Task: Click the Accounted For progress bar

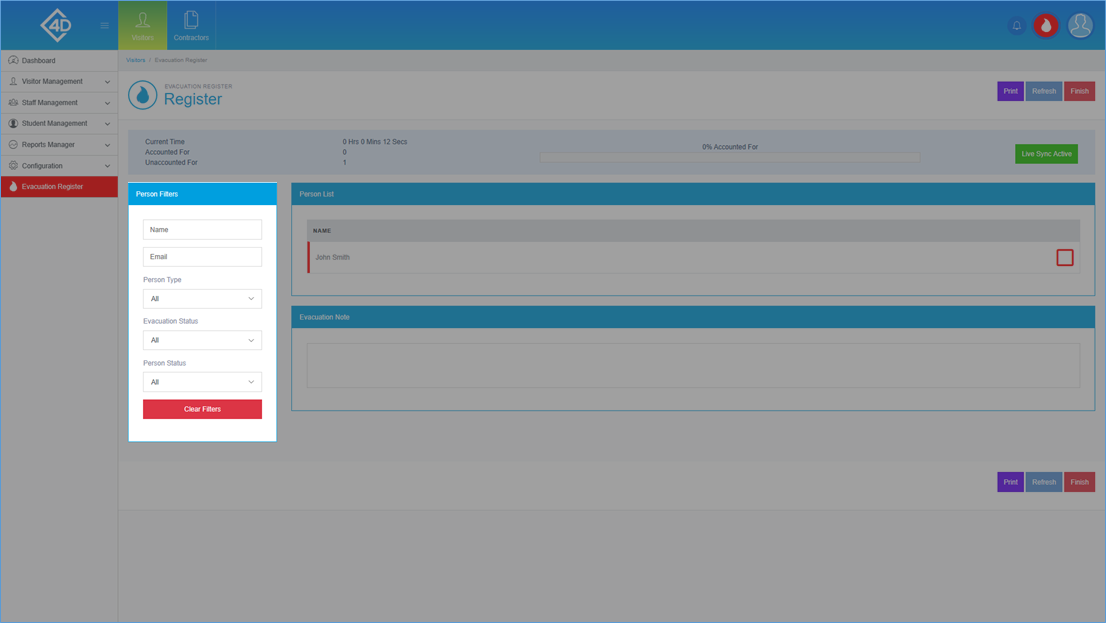Action: (730, 157)
